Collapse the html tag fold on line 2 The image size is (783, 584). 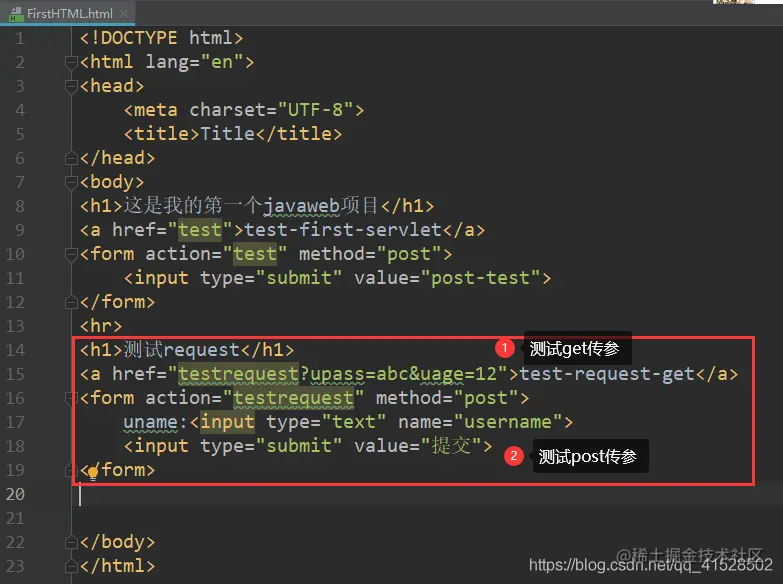click(x=70, y=62)
